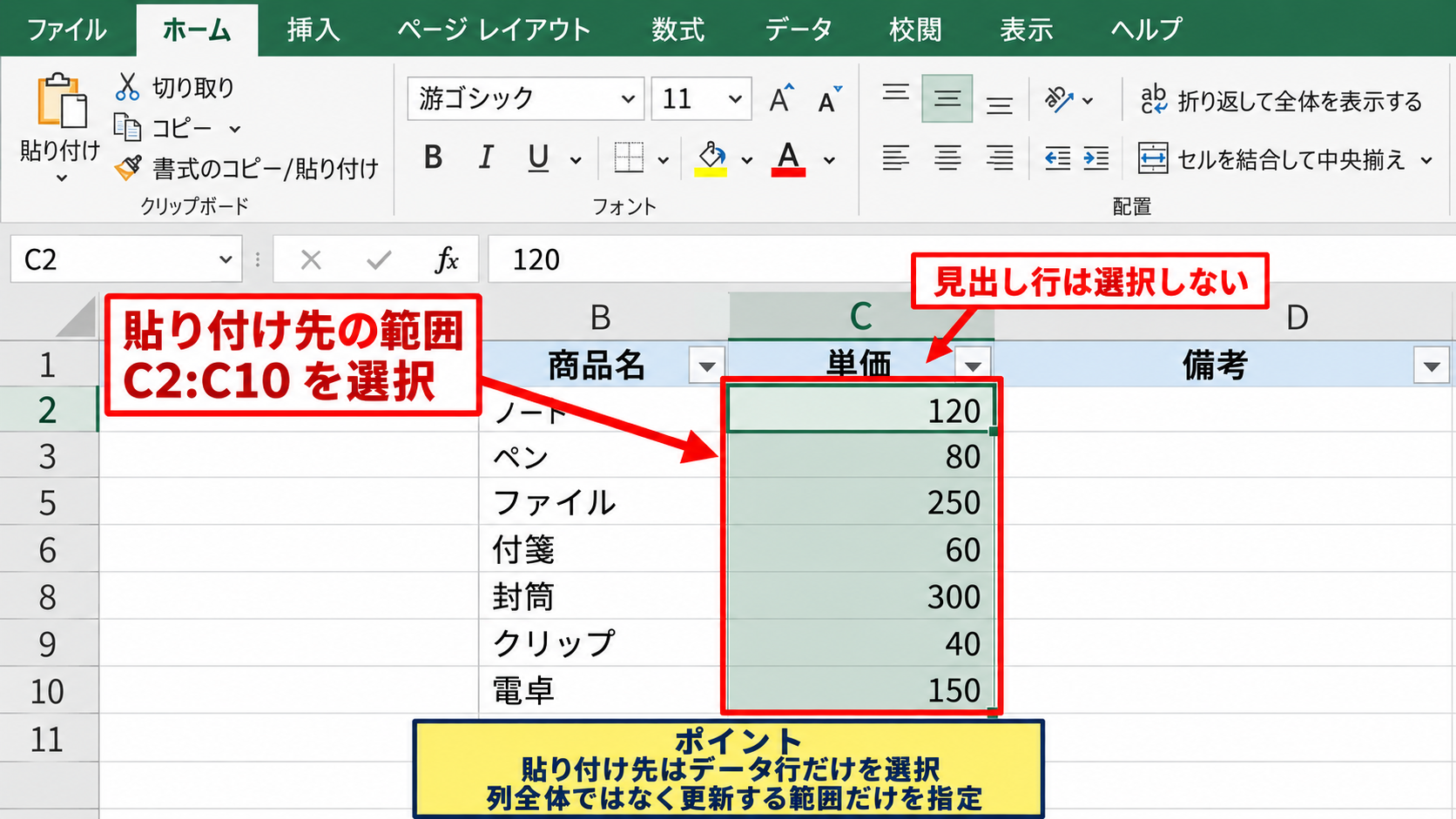1456x819 pixels.
Task: Decrease indent icon
Action: pos(1057,158)
